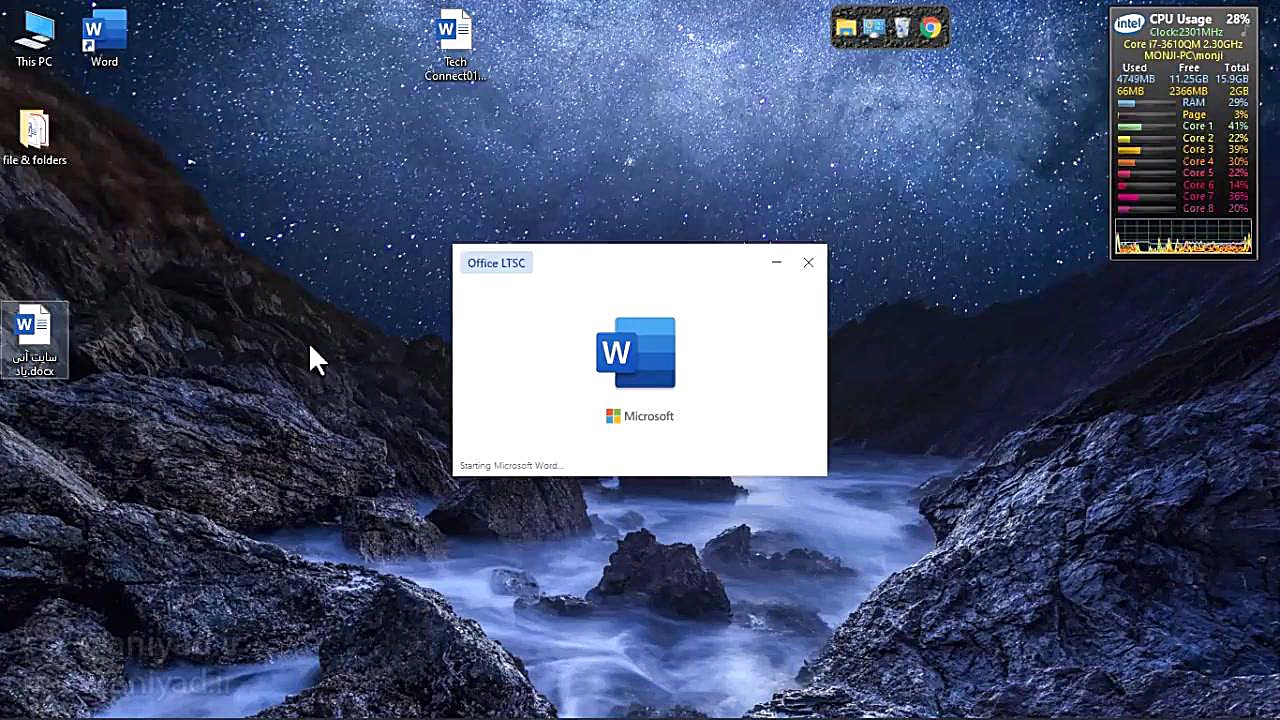Click the RAM usage bar in the gadget
This screenshot has height=720, width=1280.
click(1146, 103)
